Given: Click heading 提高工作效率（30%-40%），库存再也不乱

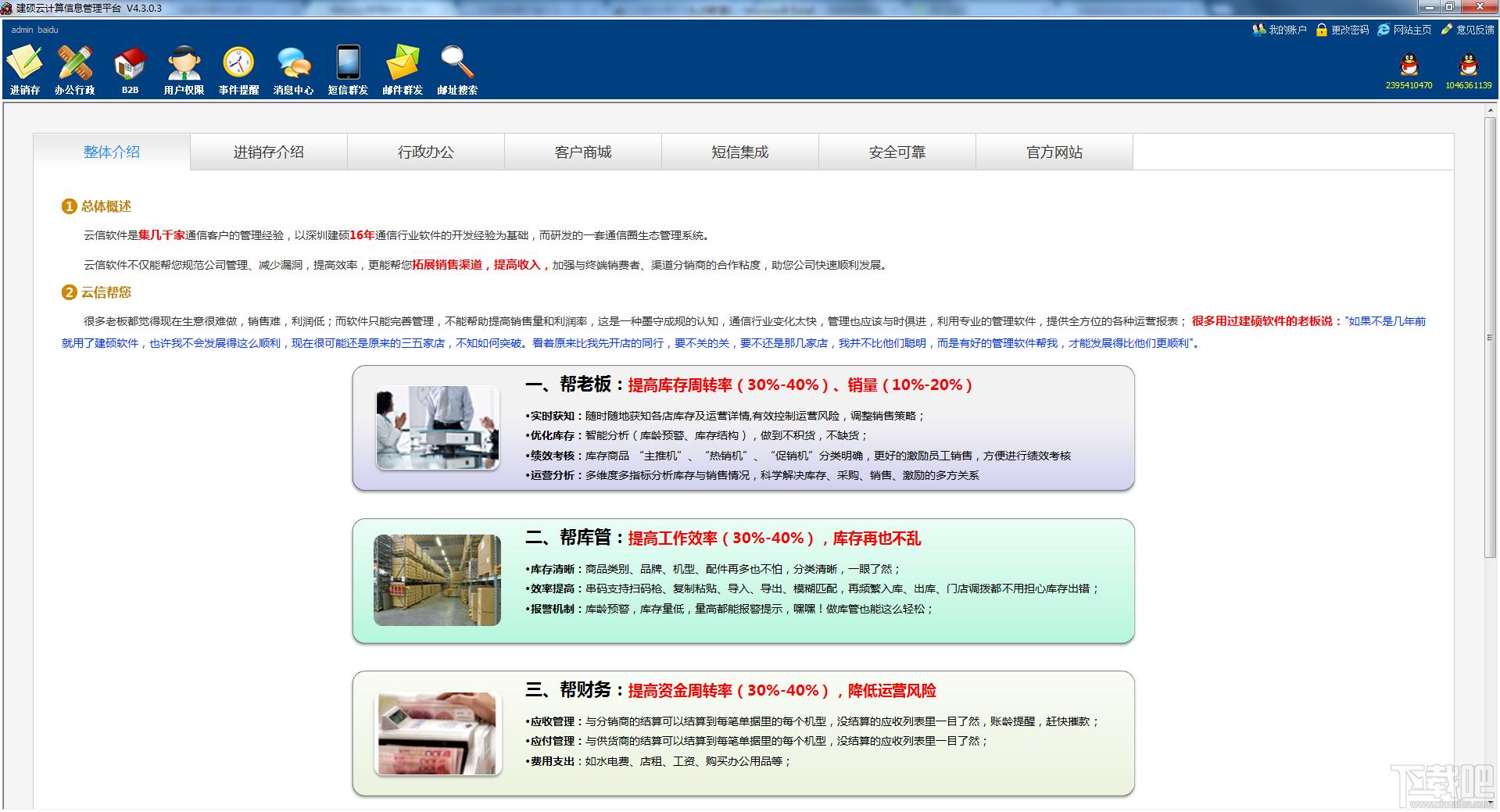Looking at the screenshot, I should tap(774, 538).
